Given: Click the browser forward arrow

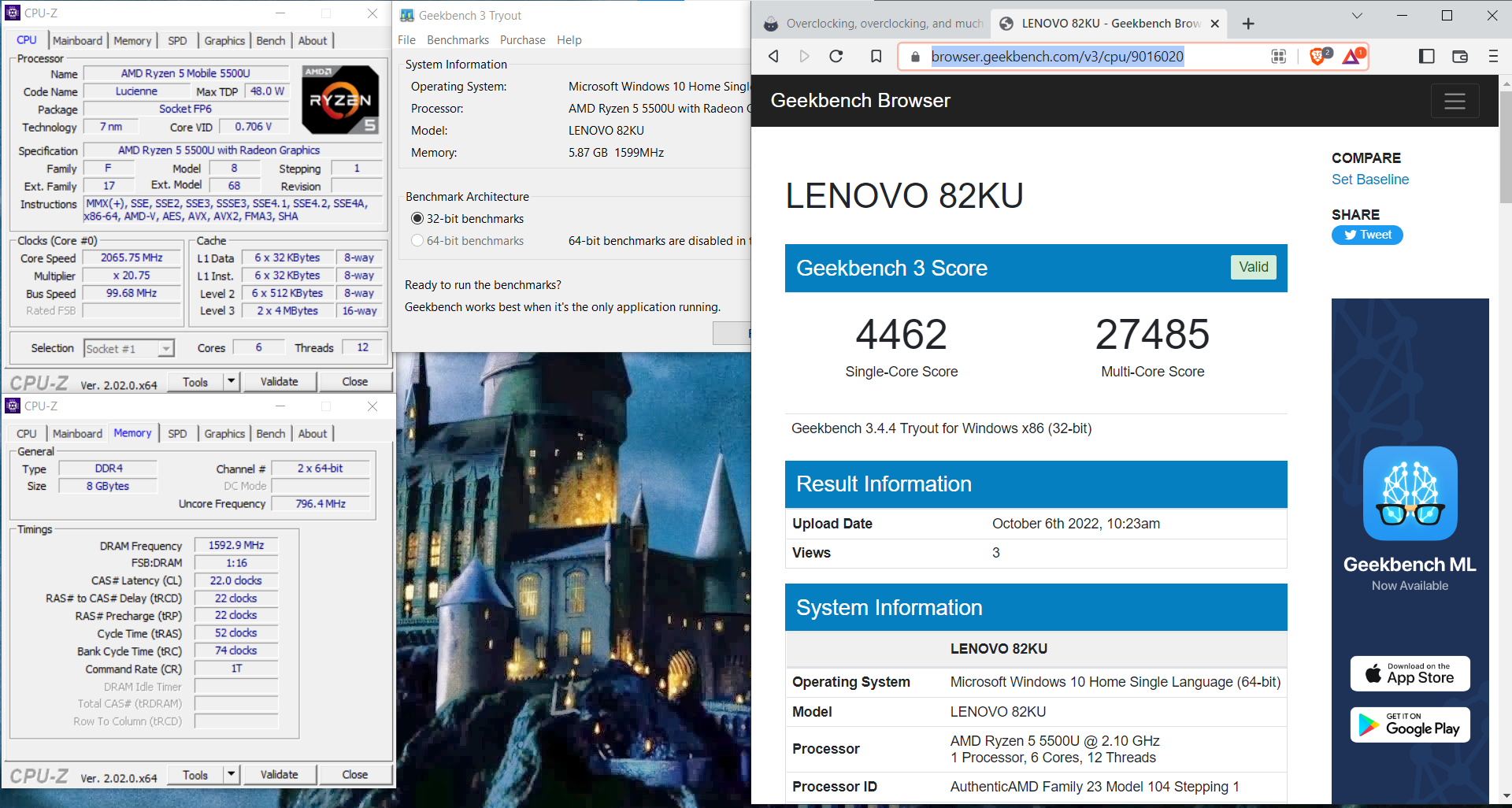Looking at the screenshot, I should (x=804, y=56).
